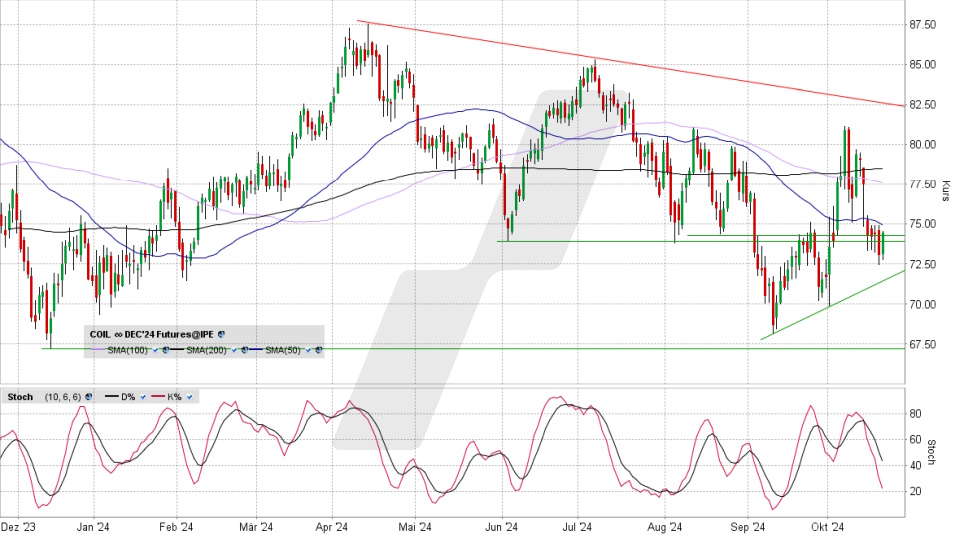
Task: Click the Jan '24 date label
Action: (x=92, y=527)
